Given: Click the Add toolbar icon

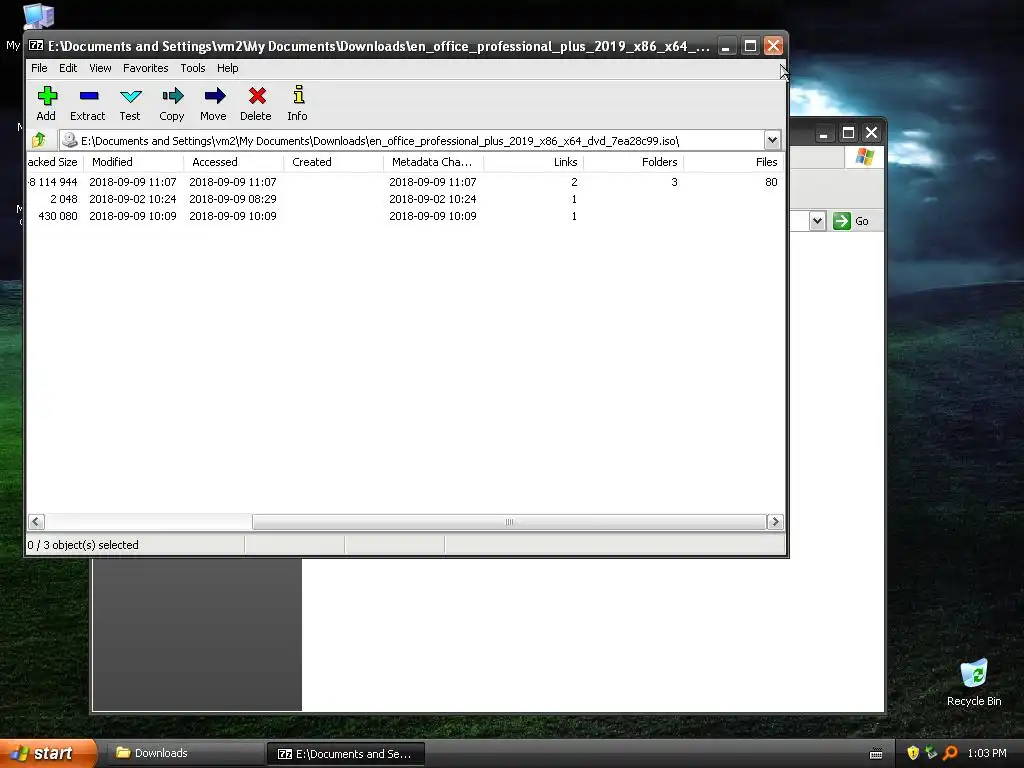Looking at the screenshot, I should (46, 96).
